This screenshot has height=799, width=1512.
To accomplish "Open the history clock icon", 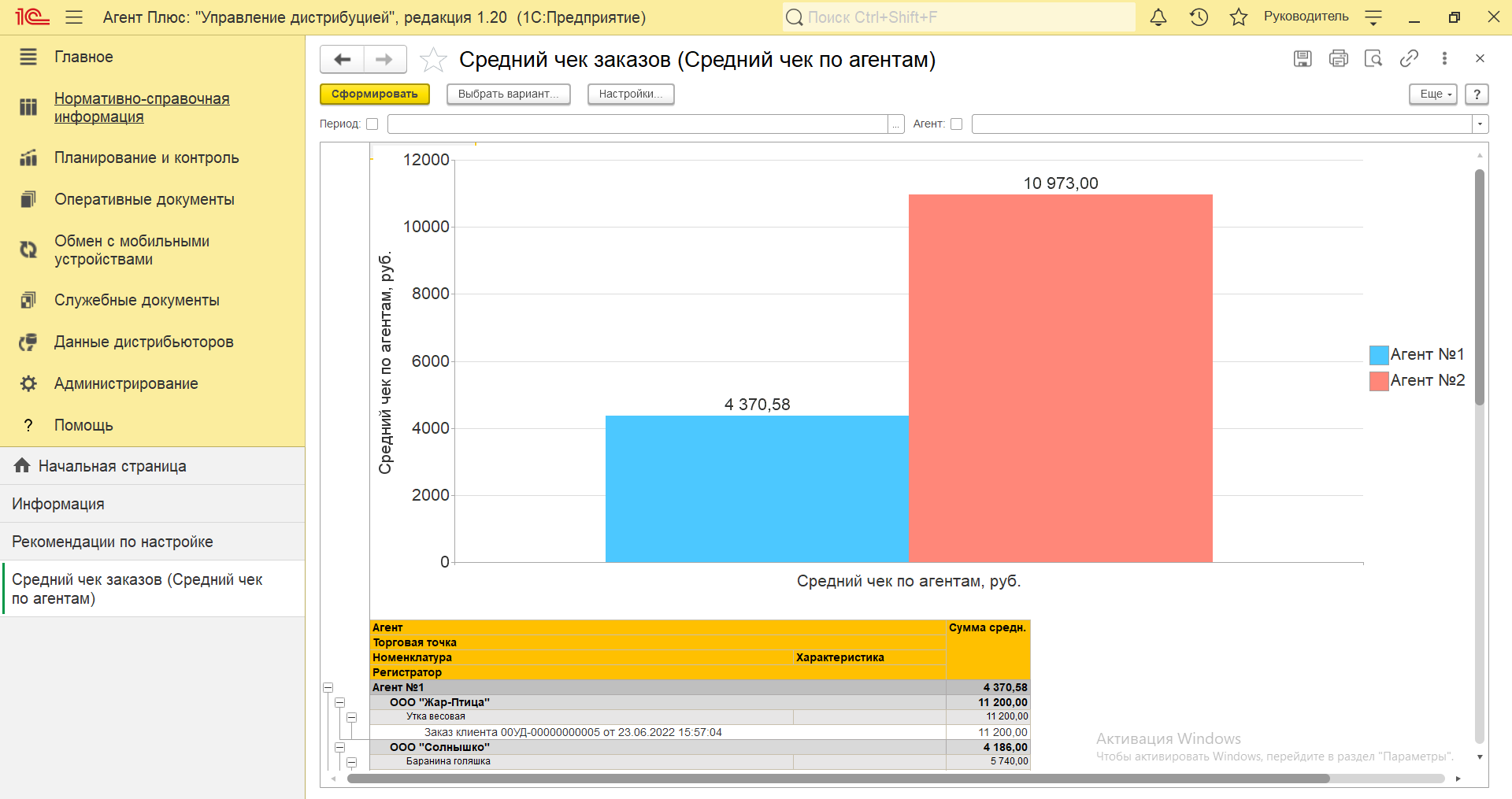I will point(1199,17).
